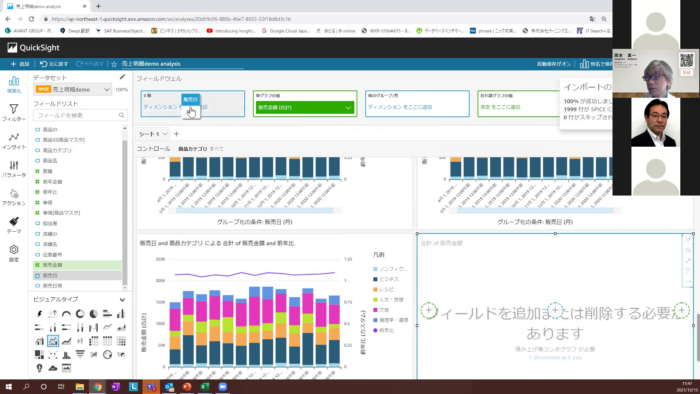700x394 pixels.
Task: Open the シート1 tab menu
Action: click(153, 134)
